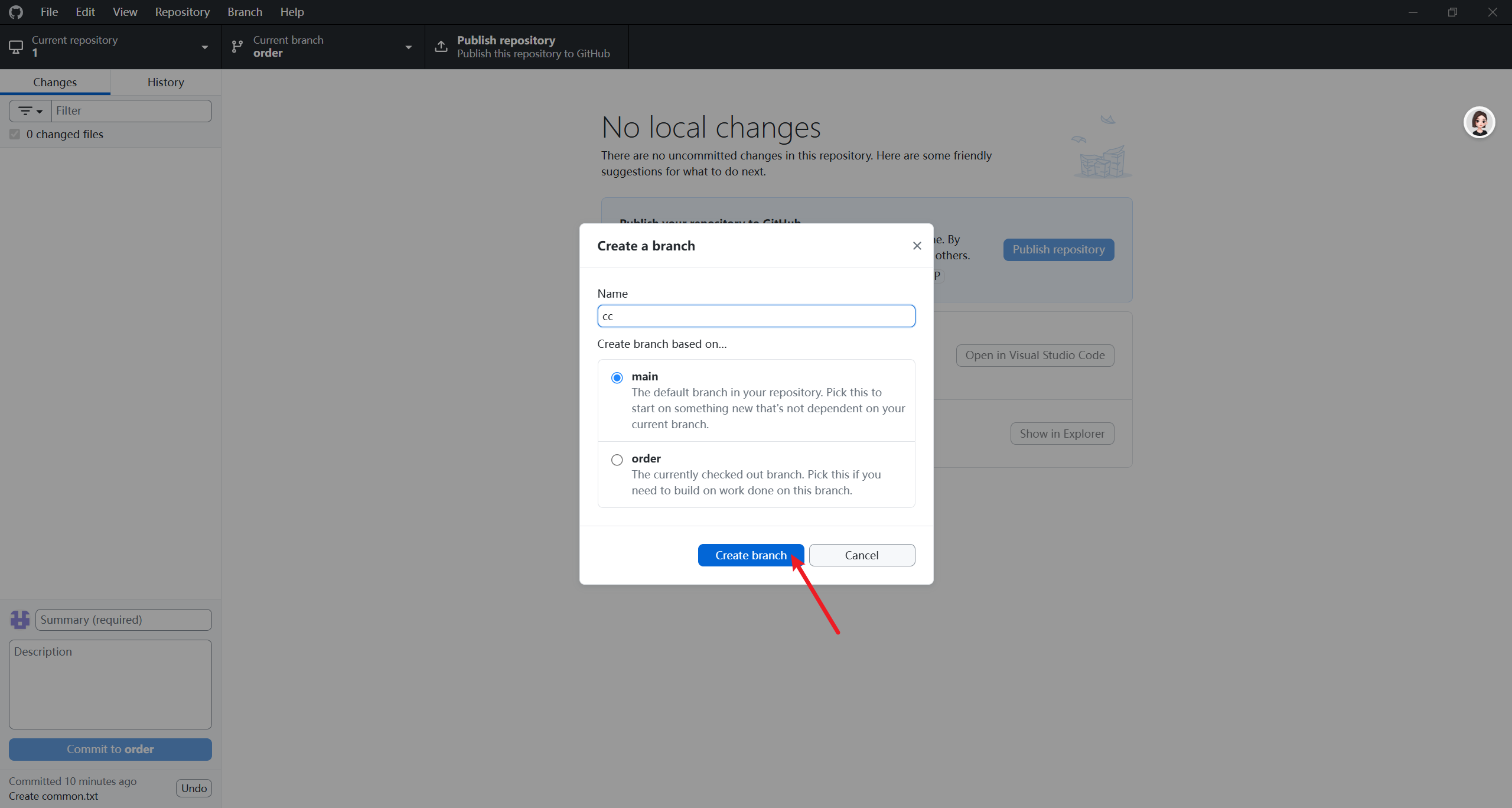Viewport: 1512px width, 808px height.
Task: Select main as the base branch
Action: 617,377
